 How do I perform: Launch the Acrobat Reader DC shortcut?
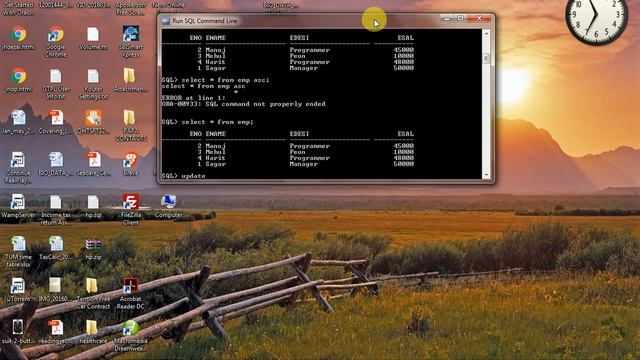tap(131, 286)
